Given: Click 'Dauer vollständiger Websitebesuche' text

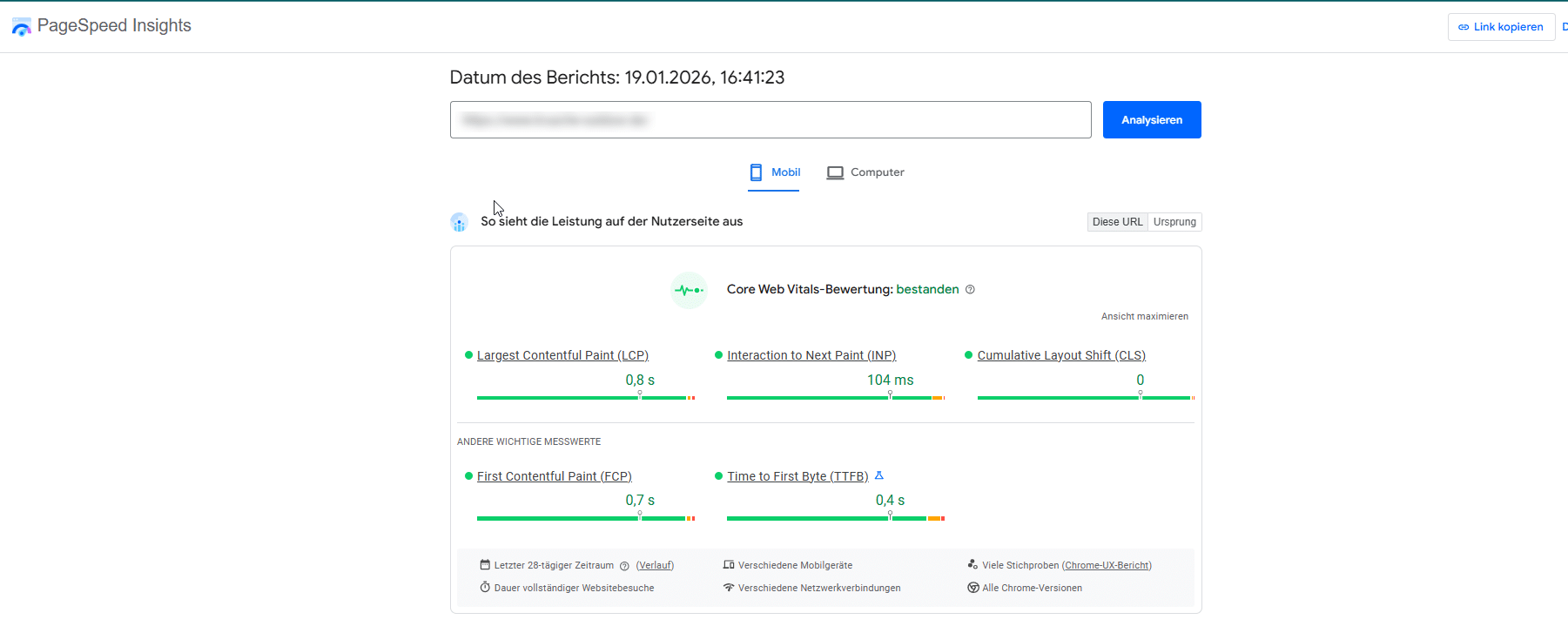Looking at the screenshot, I should (x=574, y=588).
